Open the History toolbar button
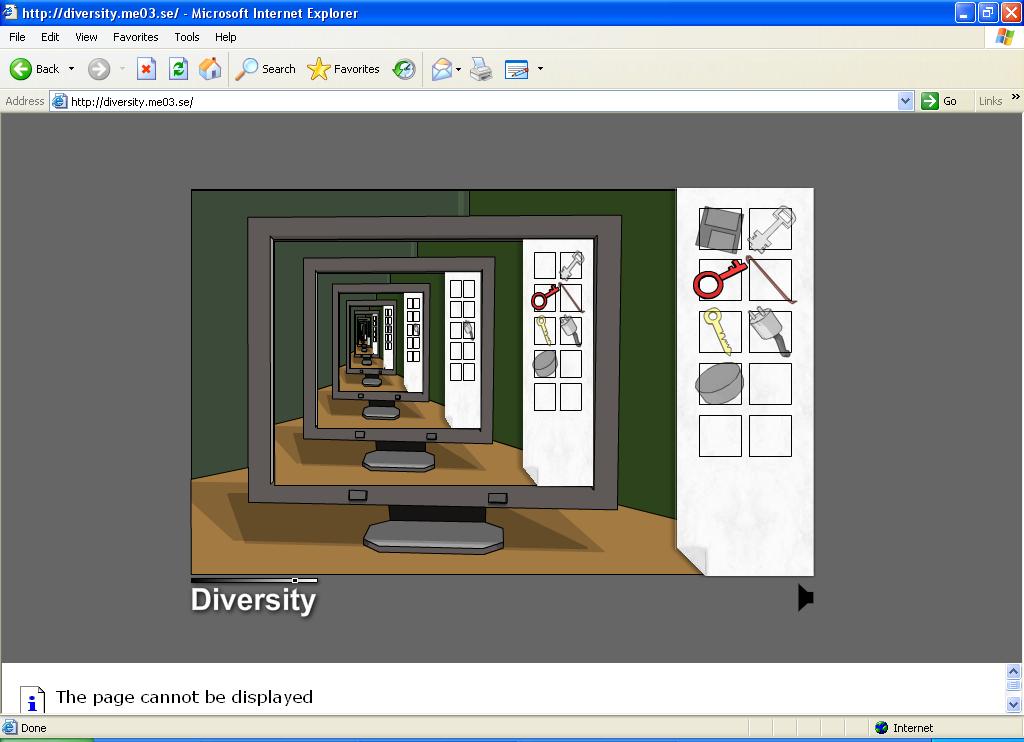Viewport: 1024px width, 742px height. click(404, 69)
